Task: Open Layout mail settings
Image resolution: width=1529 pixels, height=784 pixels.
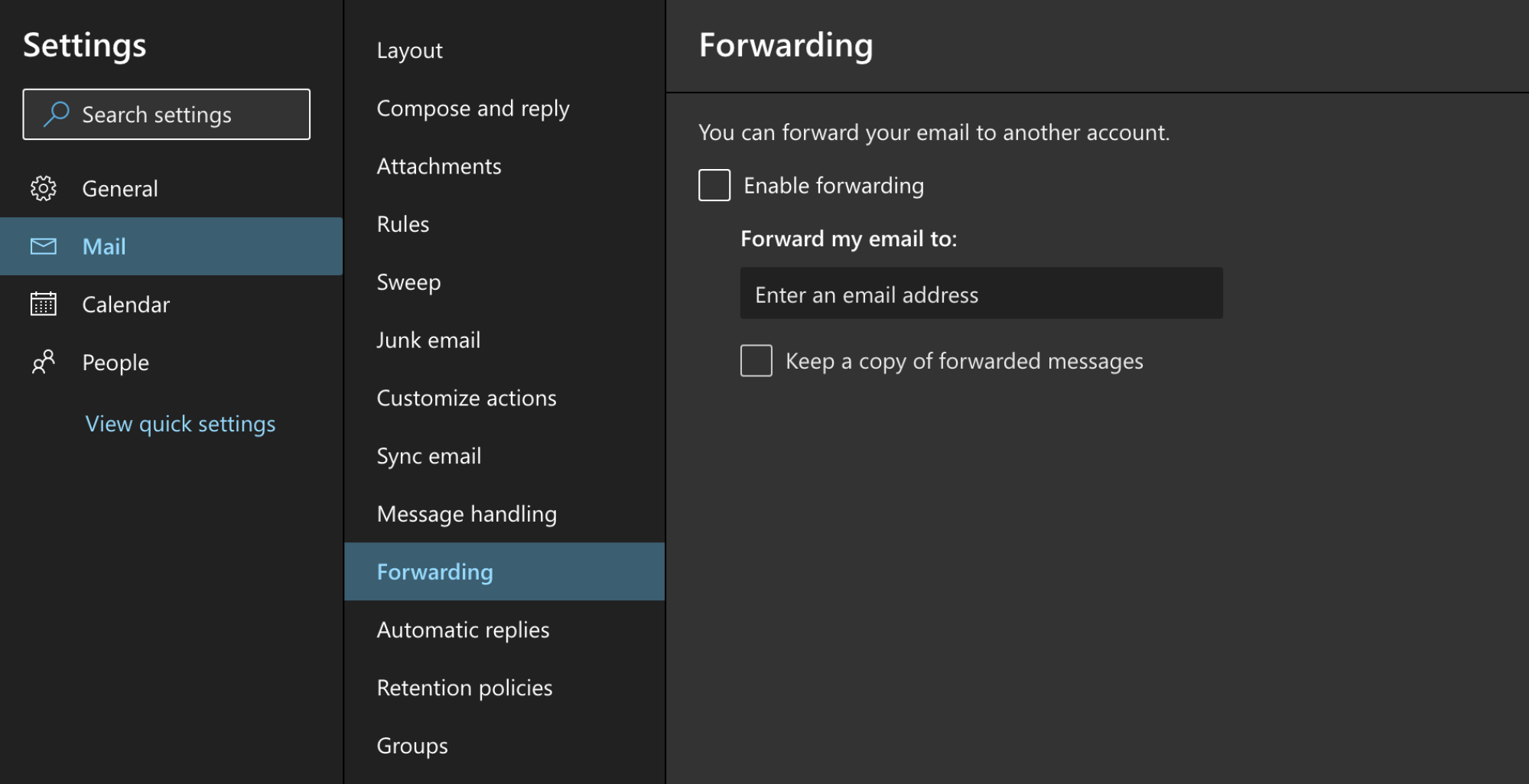Action: pos(505,50)
